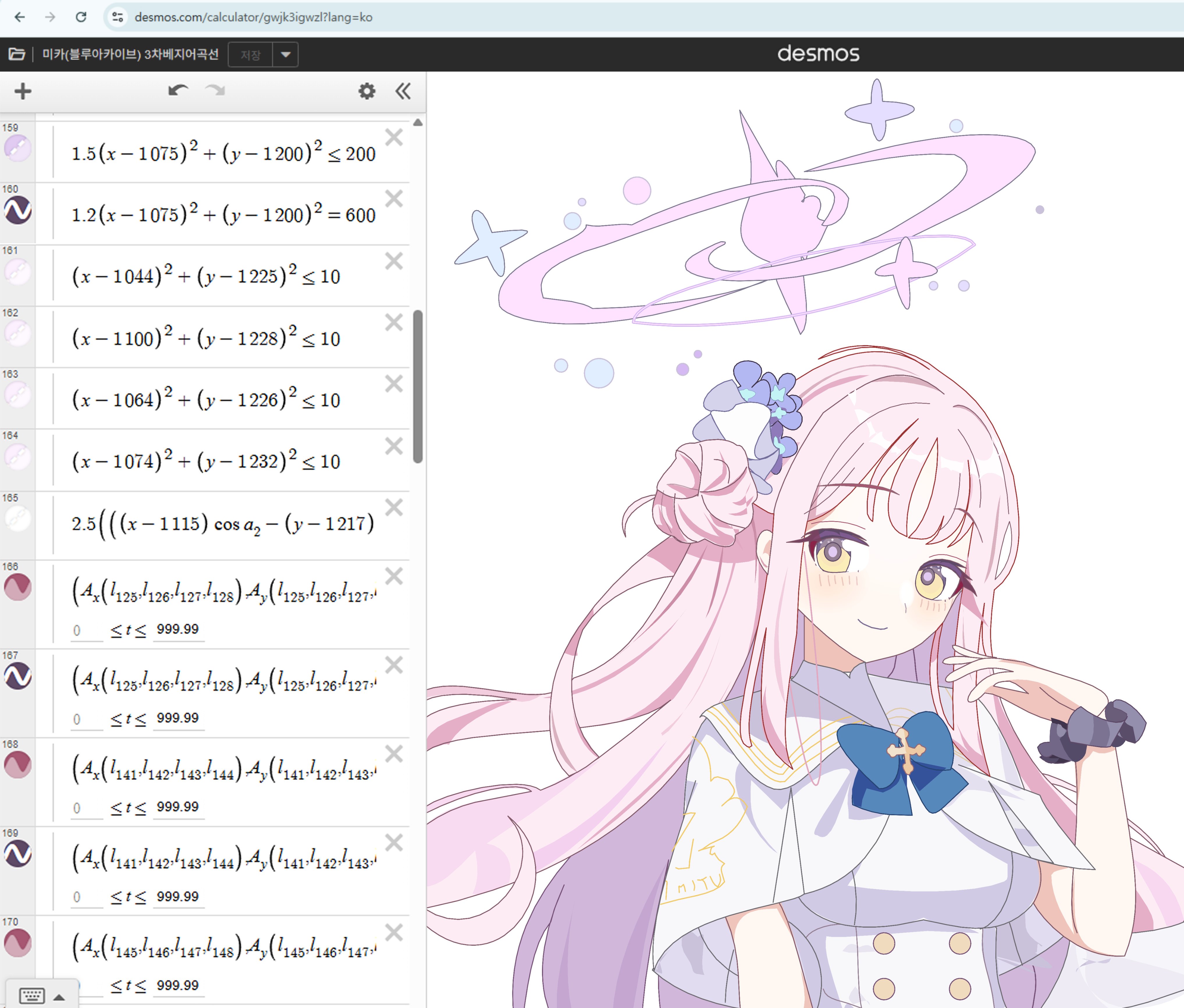Toggle visibility of expression 168
Screen dimensions: 1184x1008
[x=18, y=765]
